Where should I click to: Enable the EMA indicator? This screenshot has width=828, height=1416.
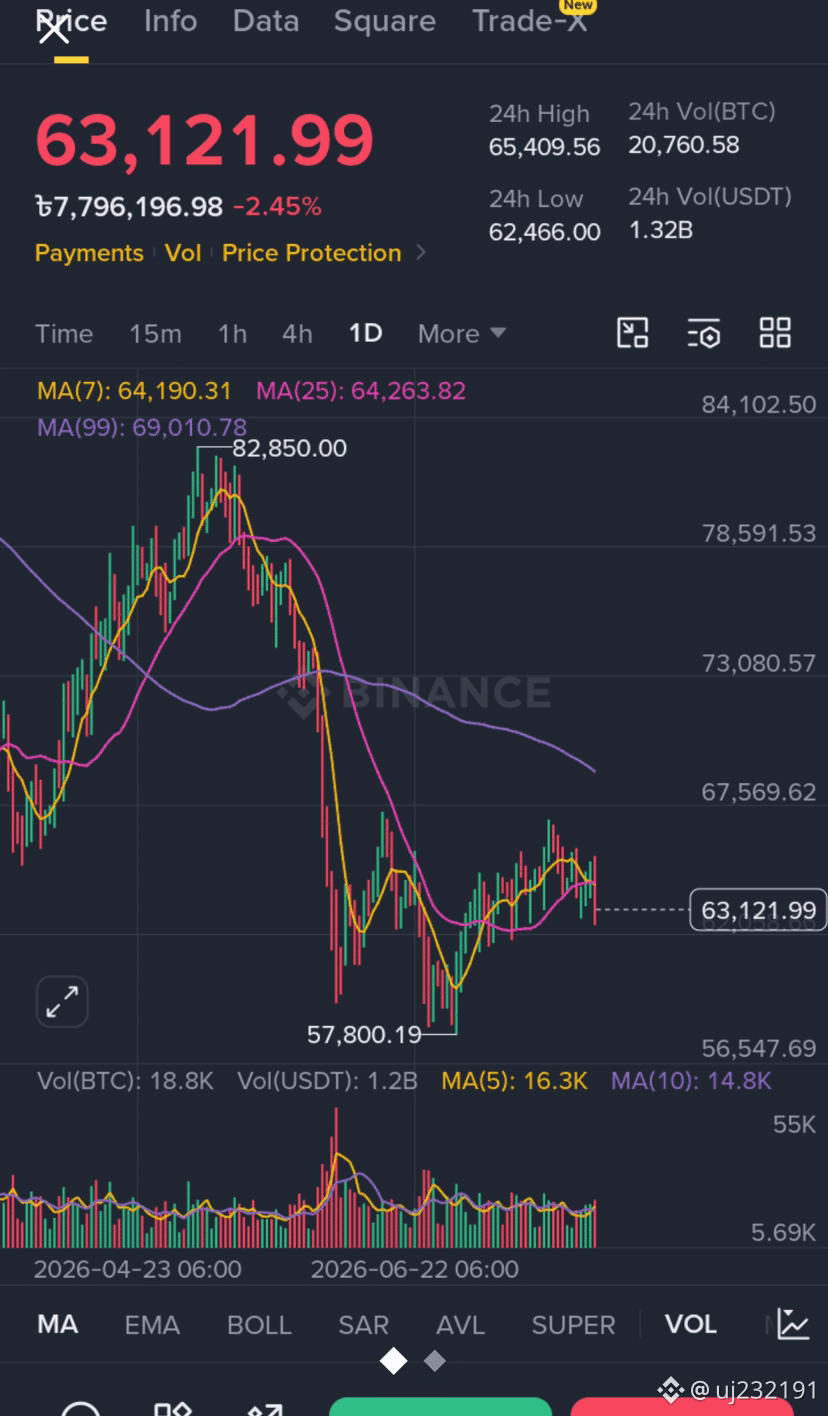(x=152, y=1325)
